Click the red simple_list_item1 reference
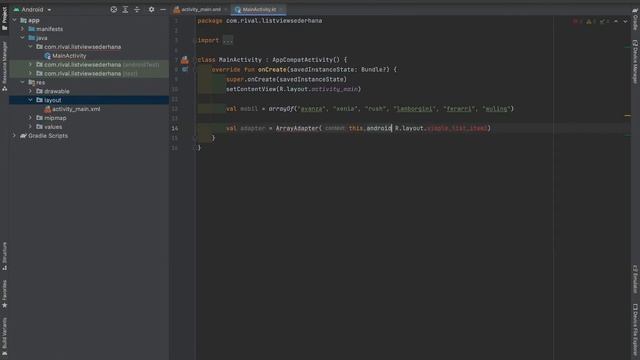This screenshot has width=640, height=360. 457,129
